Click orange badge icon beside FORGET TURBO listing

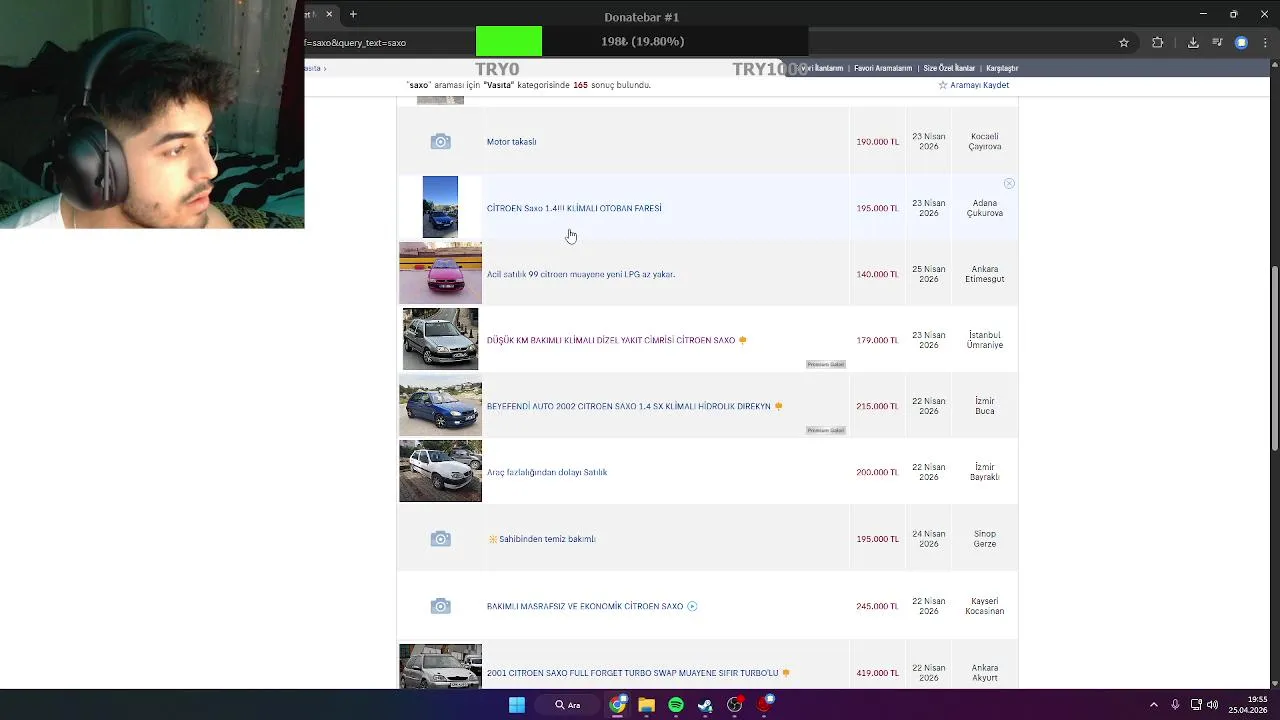(786, 673)
